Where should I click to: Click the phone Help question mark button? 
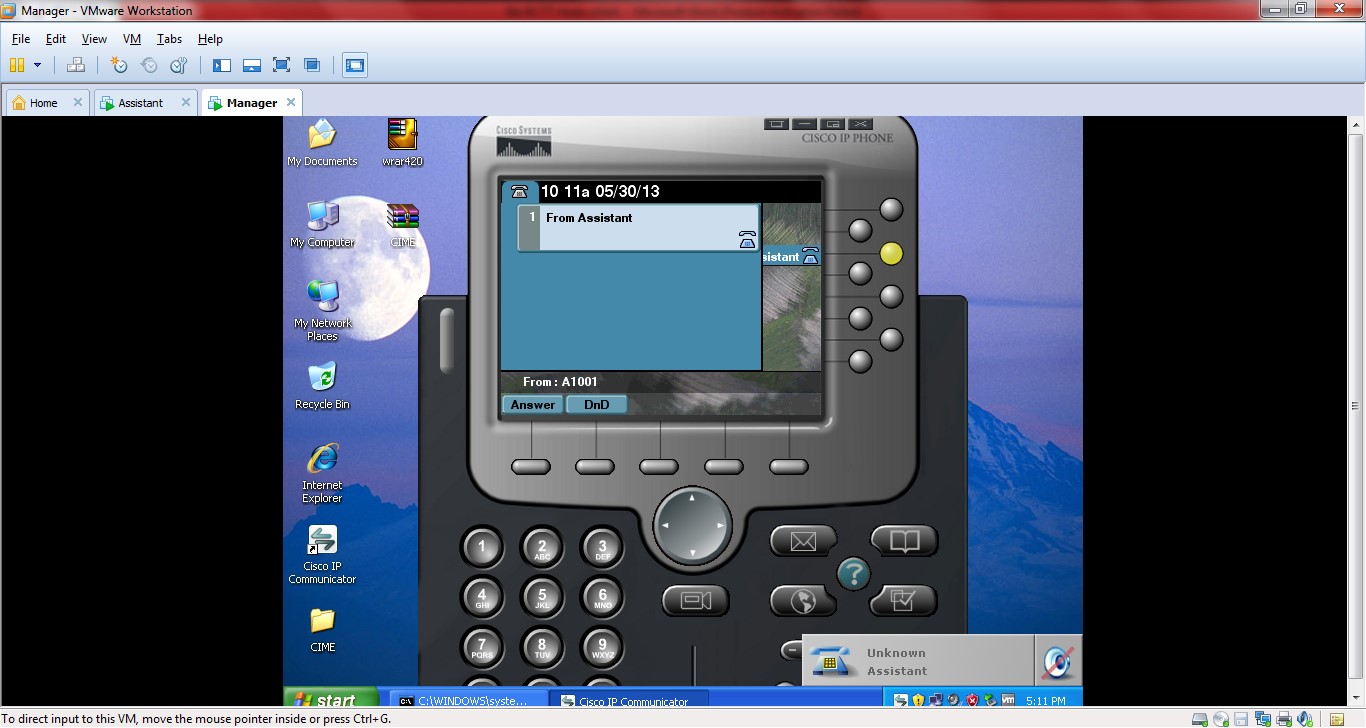click(x=853, y=573)
